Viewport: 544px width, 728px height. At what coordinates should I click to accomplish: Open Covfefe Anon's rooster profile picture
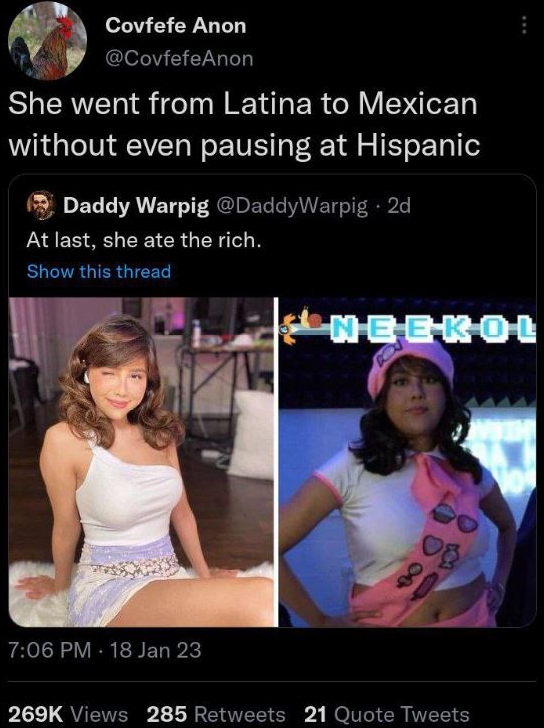click(47, 42)
